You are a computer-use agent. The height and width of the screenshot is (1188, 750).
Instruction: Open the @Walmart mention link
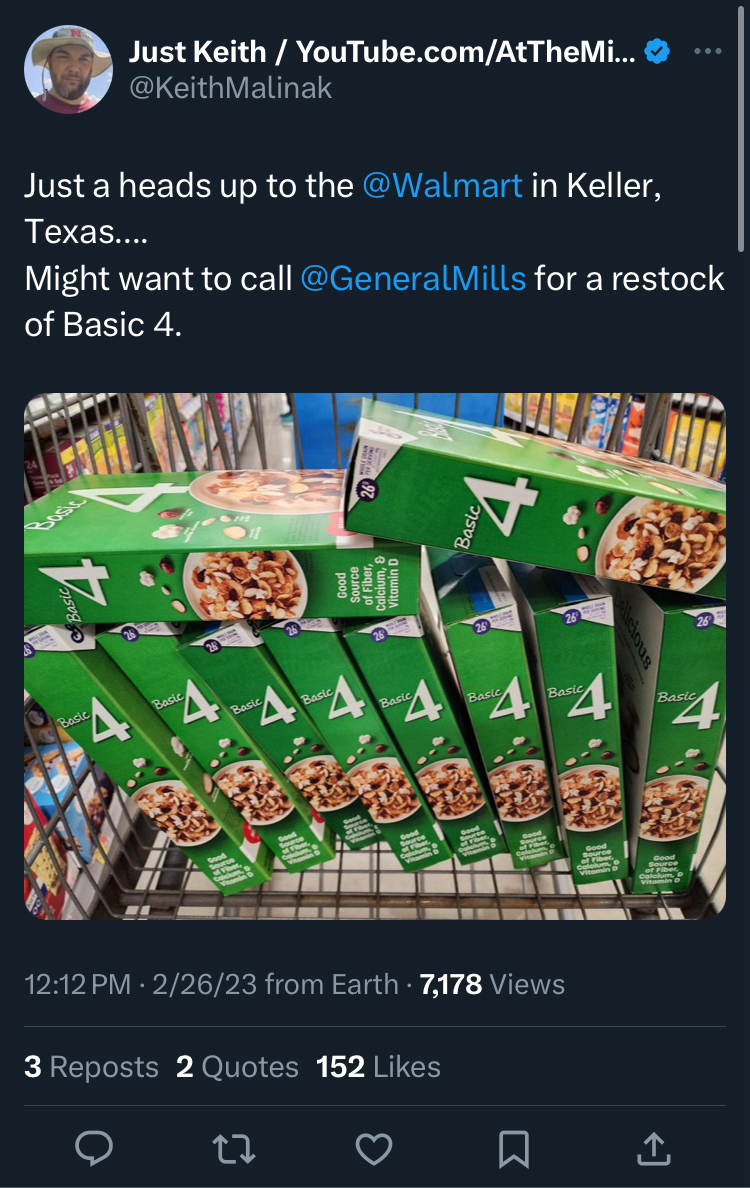click(442, 186)
